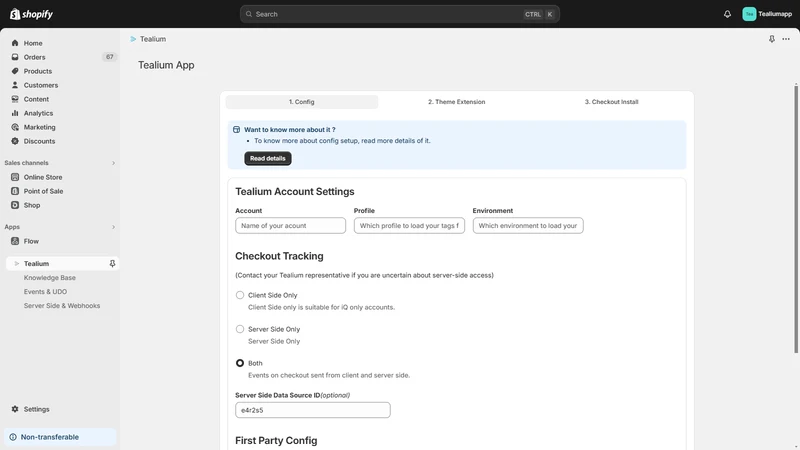
Task: Click the Products tag icon
Action: pos(15,71)
